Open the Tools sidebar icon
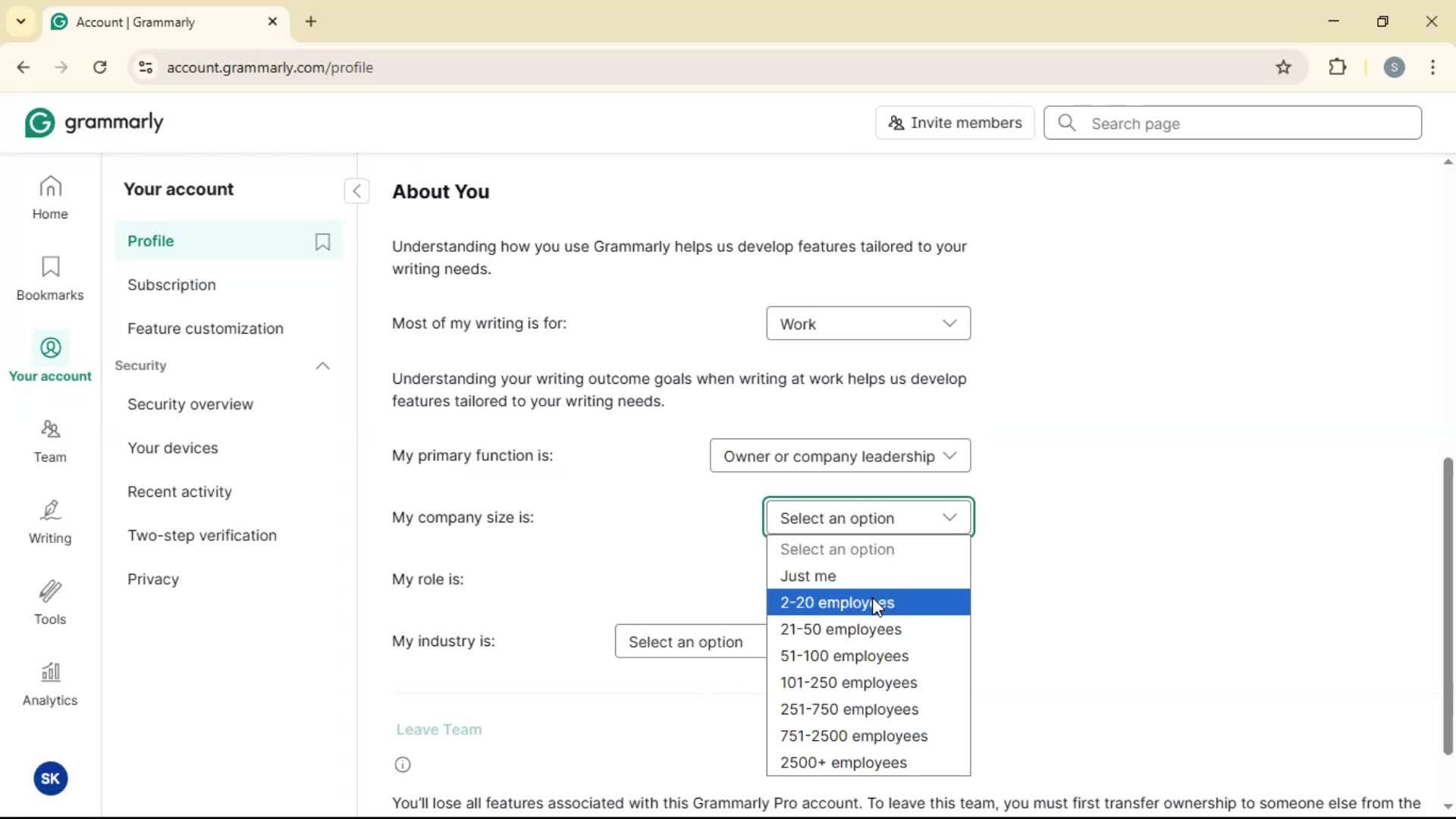The width and height of the screenshot is (1456, 819). tap(50, 603)
